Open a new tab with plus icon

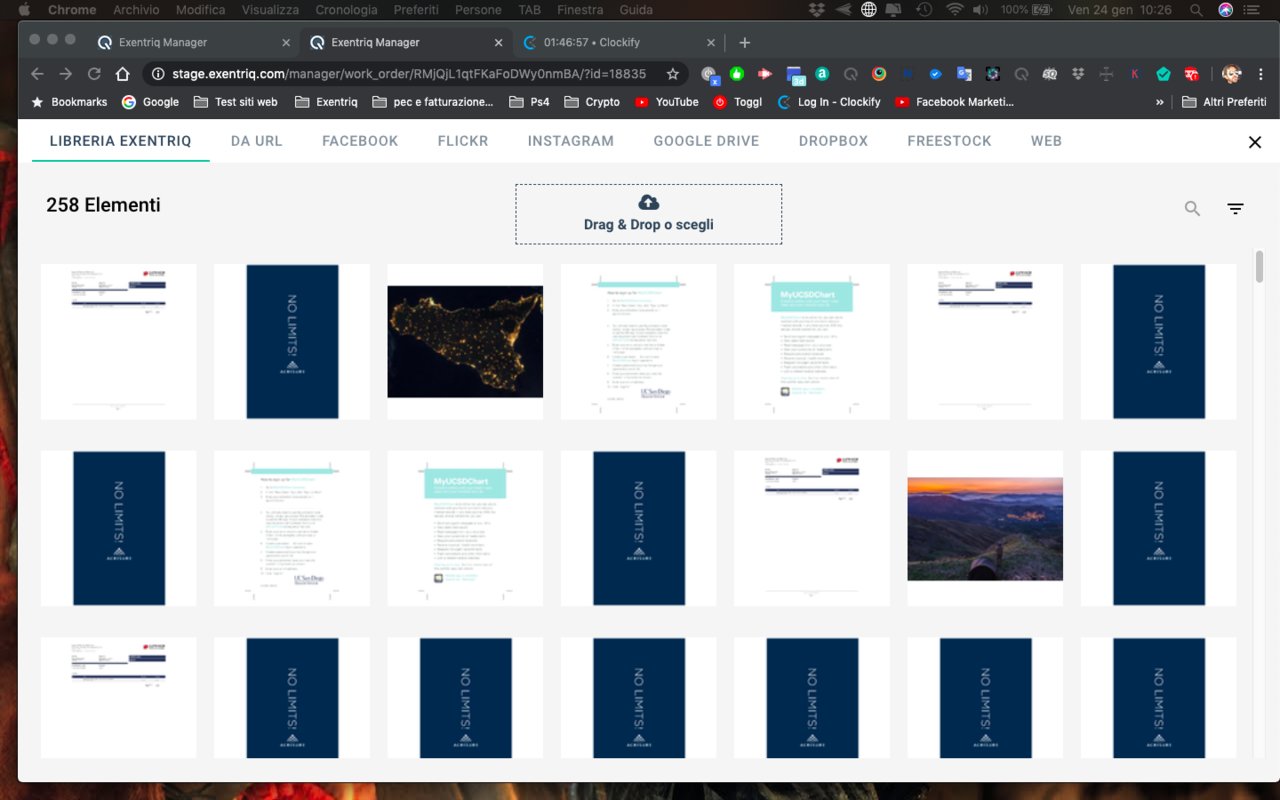[744, 43]
